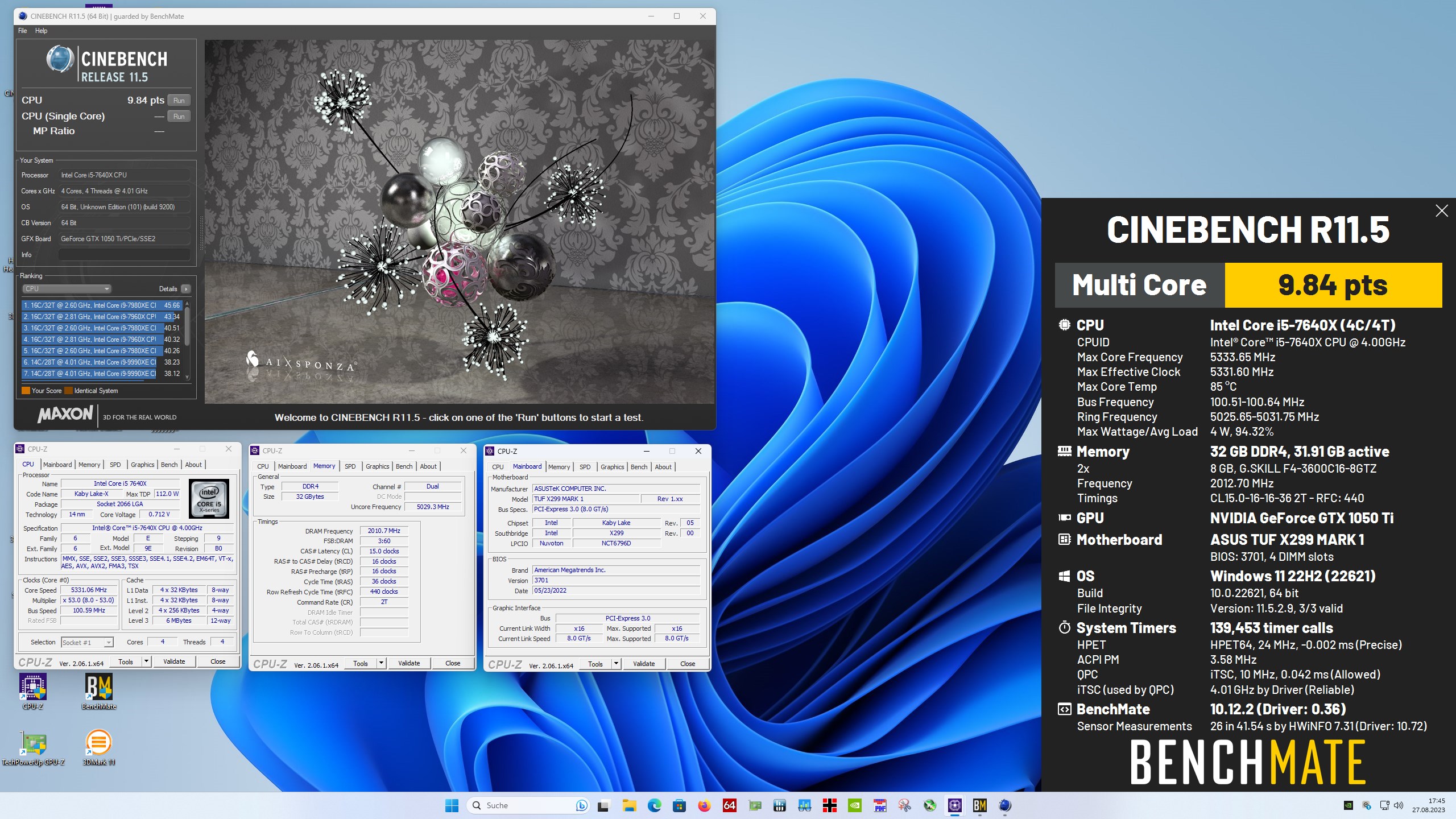1456x819 pixels.
Task: Open the AIDA64 taskbar icon
Action: click(729, 805)
